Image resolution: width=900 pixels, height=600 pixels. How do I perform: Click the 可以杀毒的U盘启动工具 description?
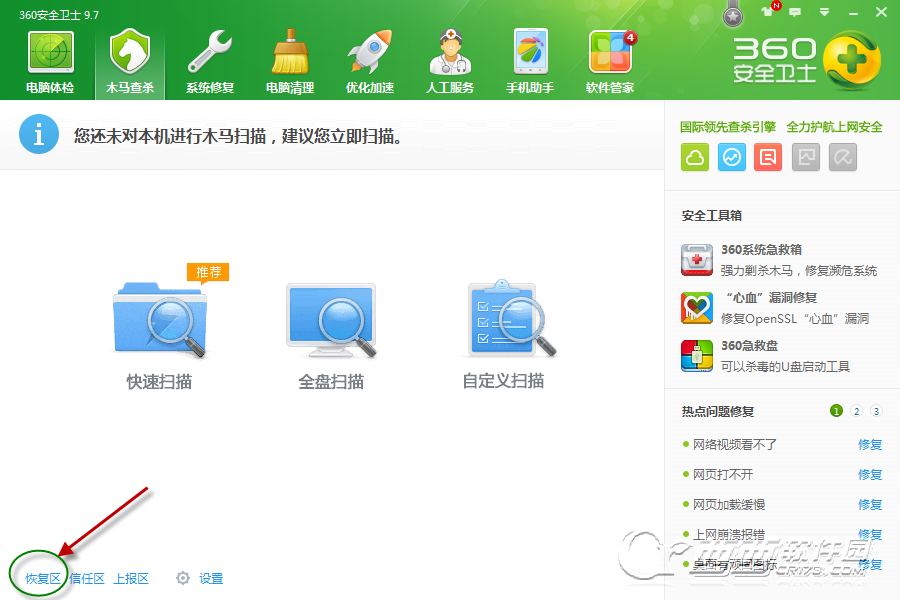pos(785,366)
